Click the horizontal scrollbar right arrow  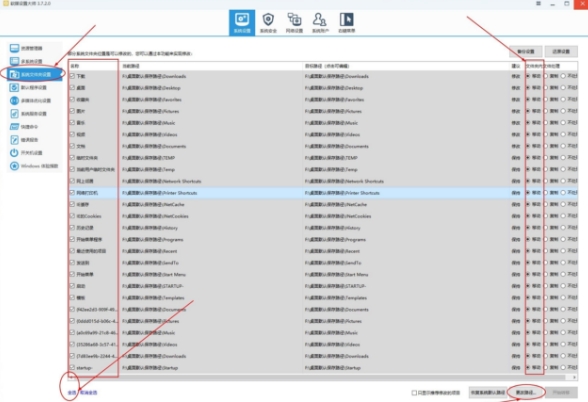coord(574,377)
